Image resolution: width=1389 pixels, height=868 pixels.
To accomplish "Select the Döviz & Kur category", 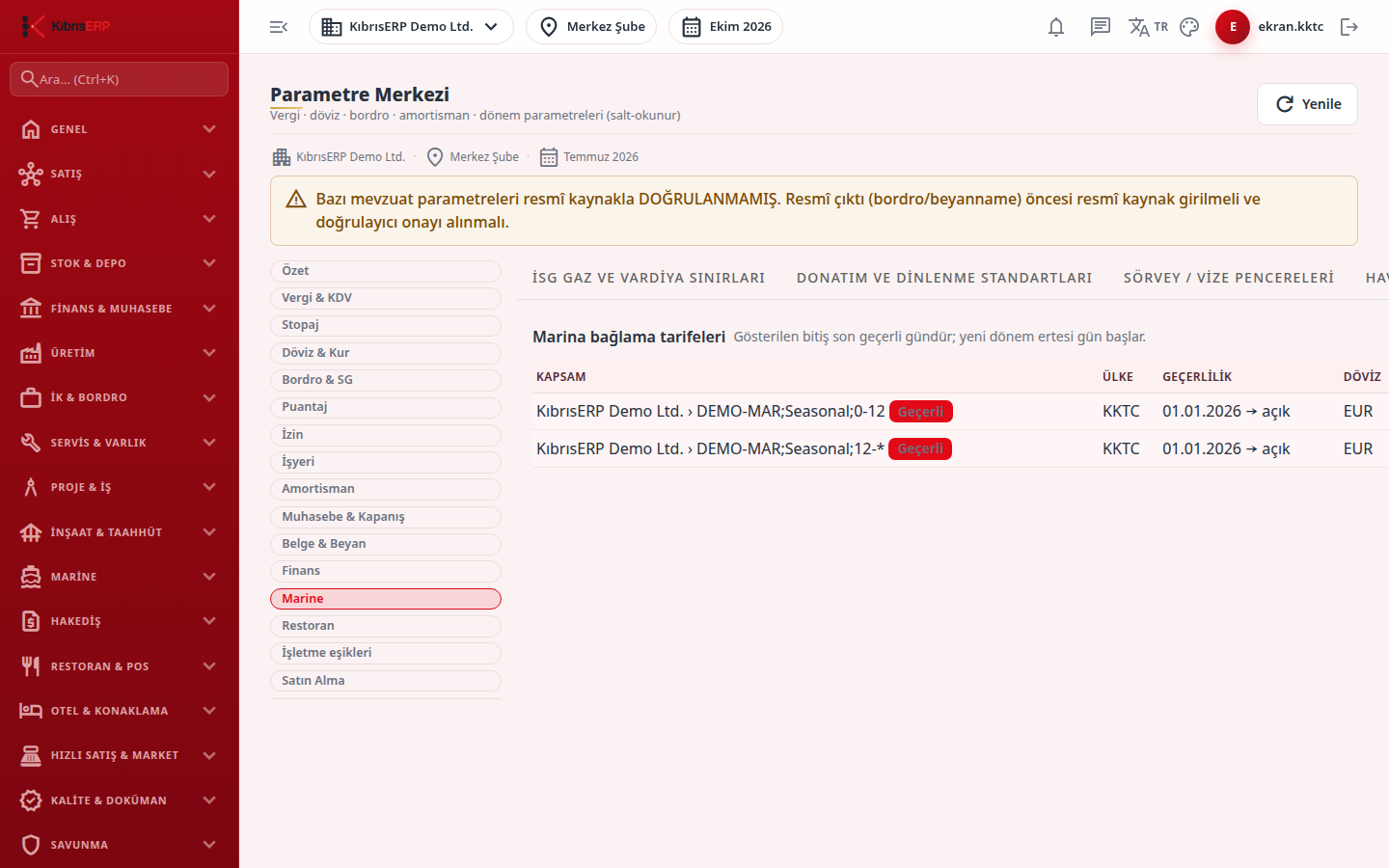I will pos(386,353).
